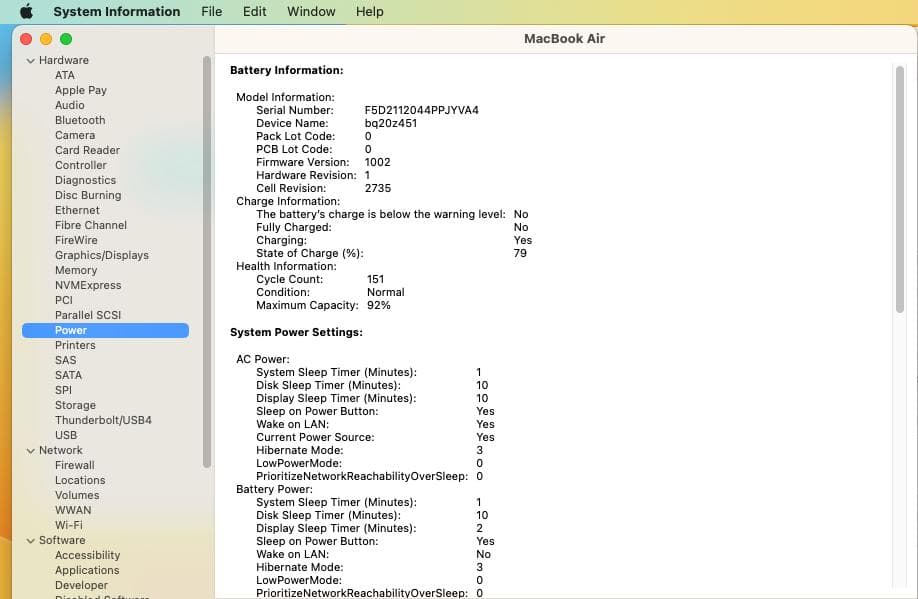
Task: Open the Apple menu
Action: [25, 11]
